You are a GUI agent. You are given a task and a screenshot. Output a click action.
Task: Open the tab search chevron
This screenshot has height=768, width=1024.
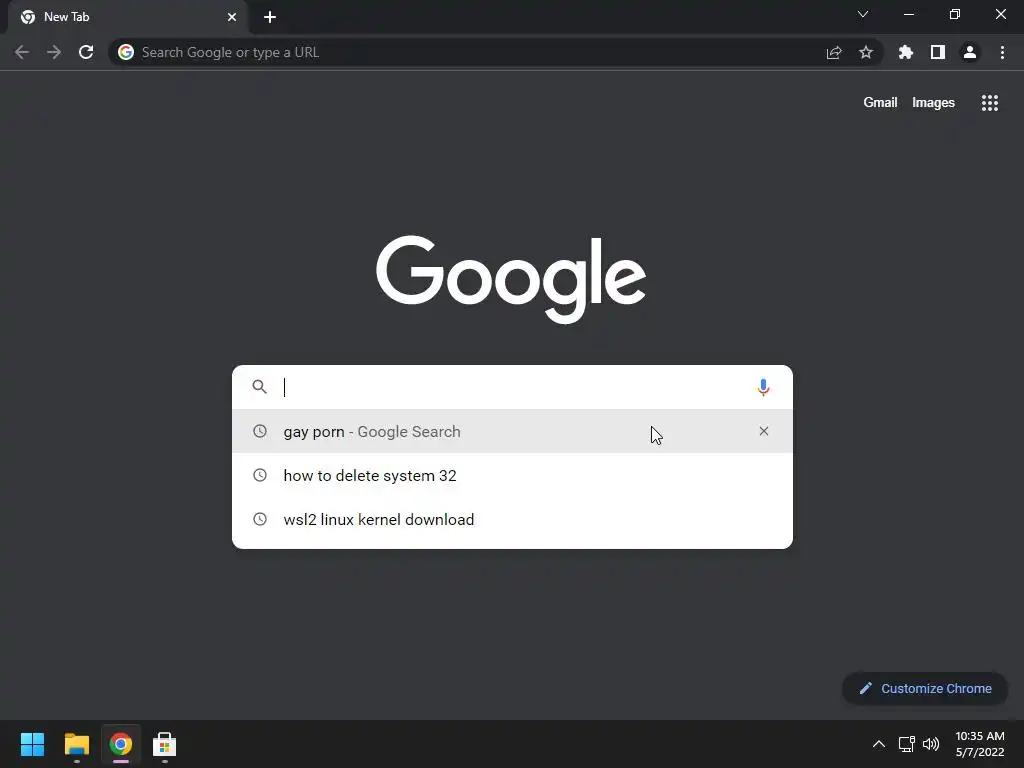tap(863, 14)
